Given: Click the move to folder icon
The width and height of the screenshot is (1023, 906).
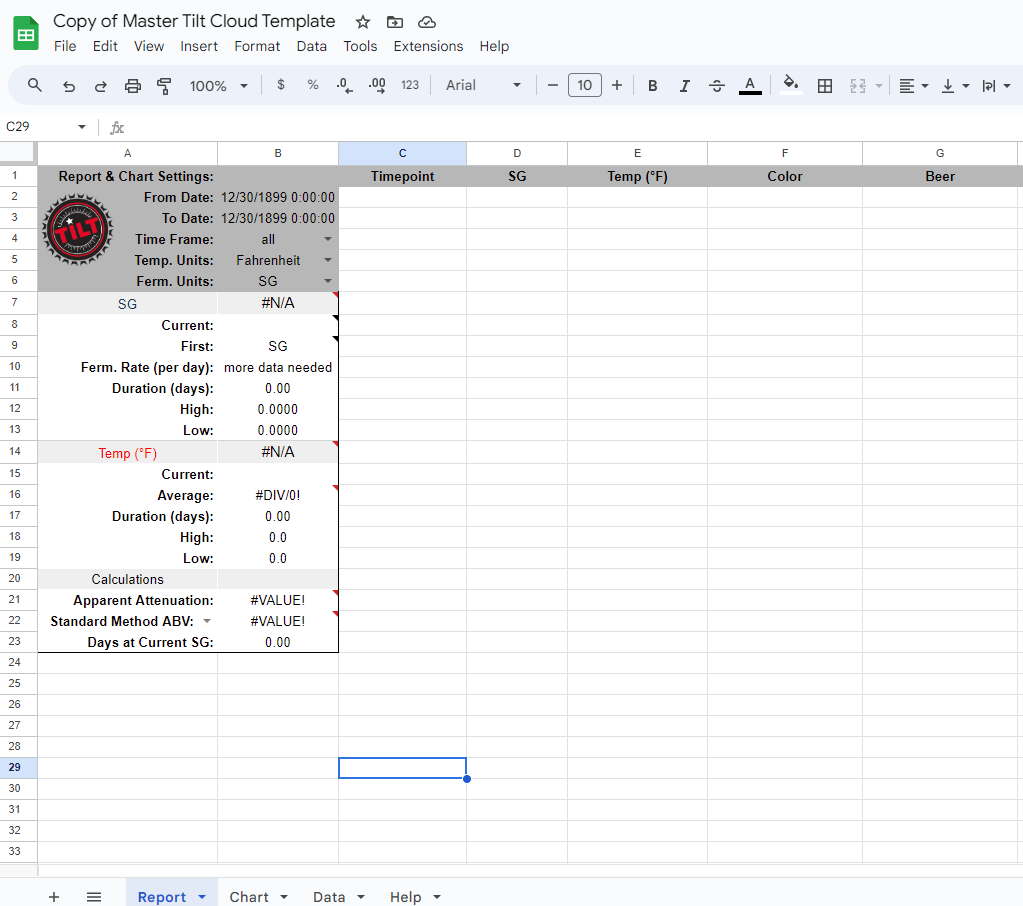Looking at the screenshot, I should (x=395, y=22).
